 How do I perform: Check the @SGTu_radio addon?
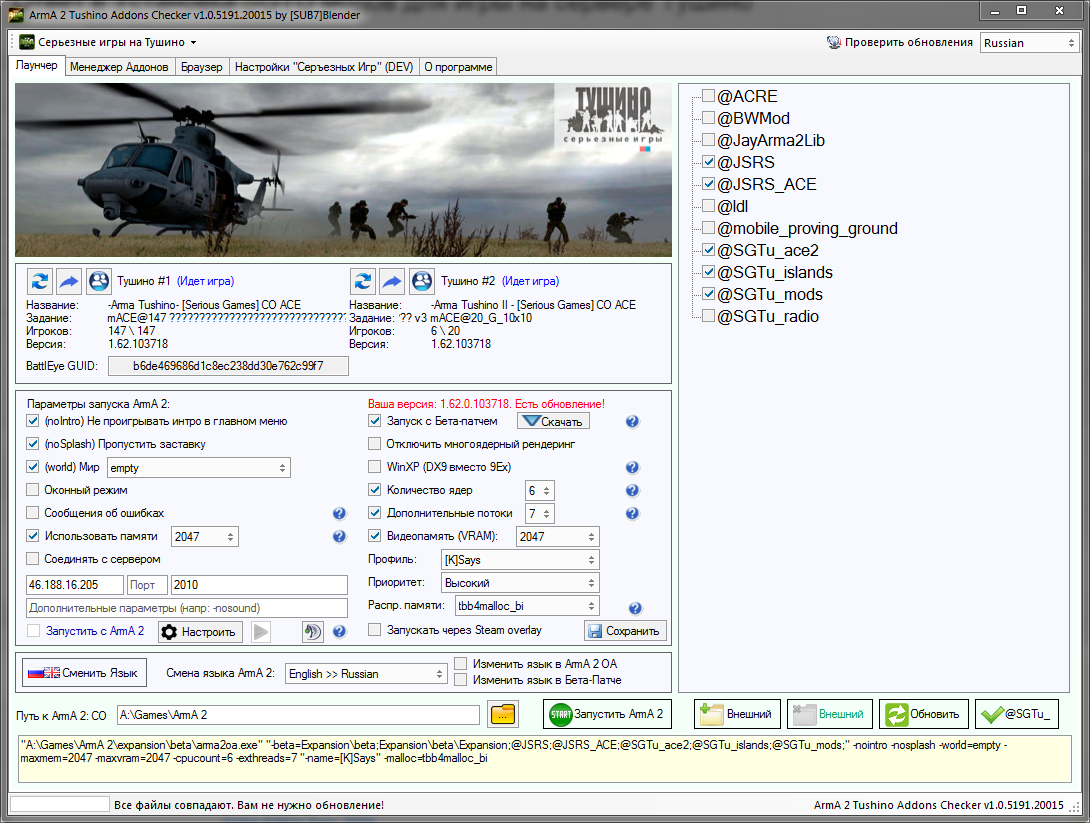708,316
